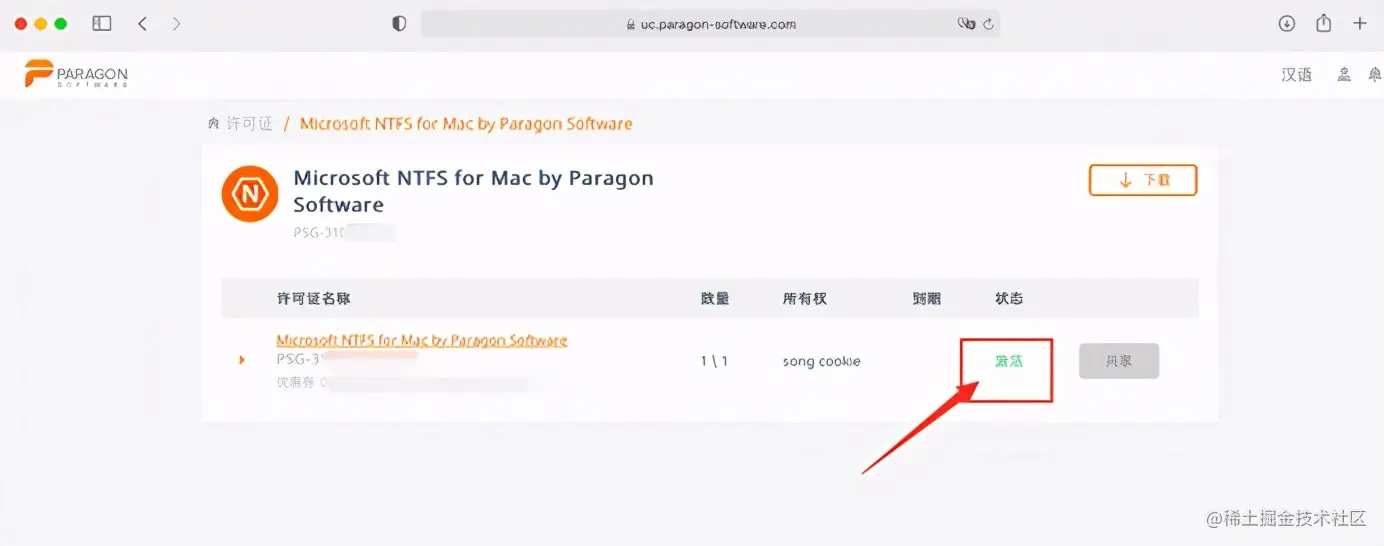The width and height of the screenshot is (1384, 546).
Task: Click the product title heading text
Action: point(473,191)
